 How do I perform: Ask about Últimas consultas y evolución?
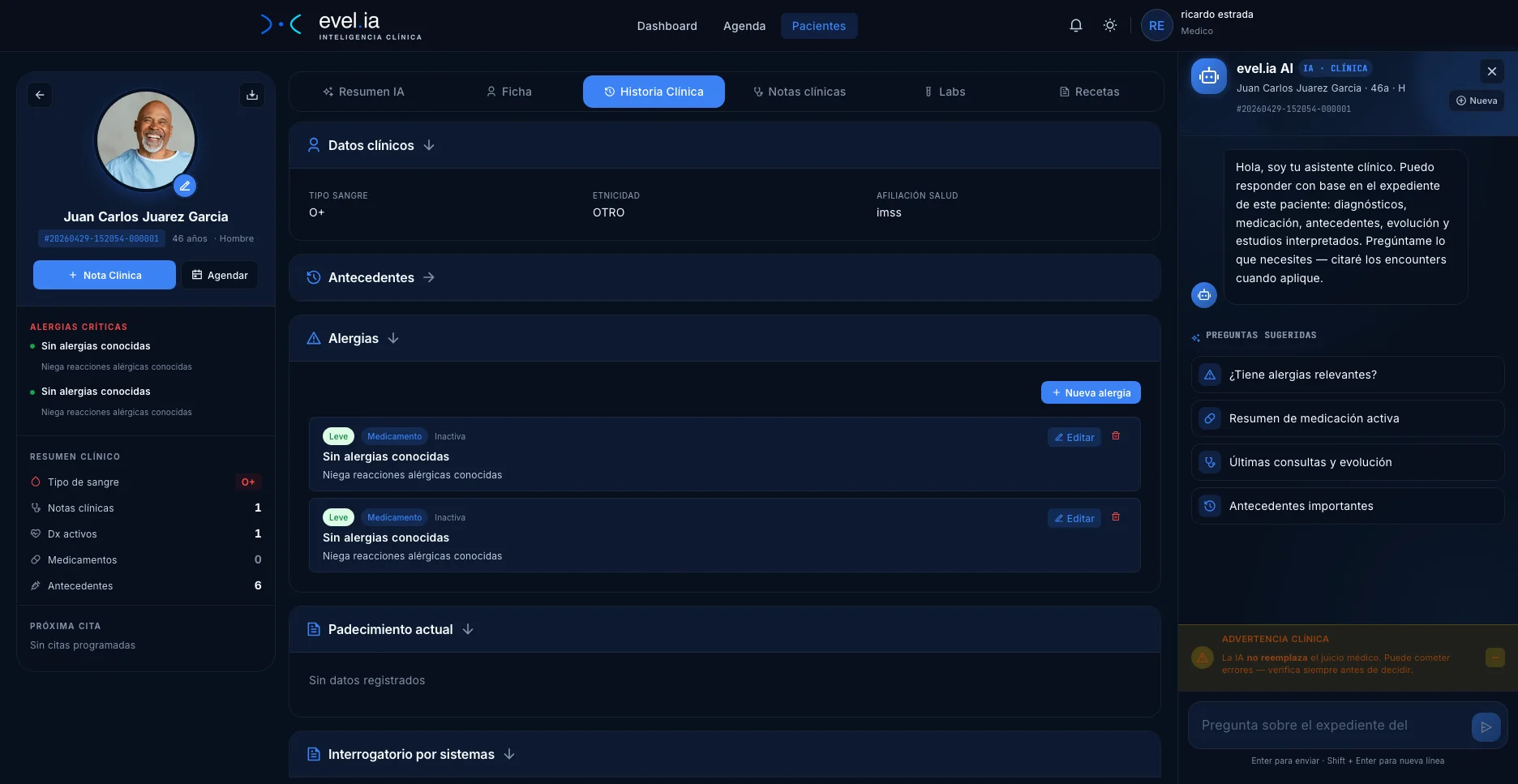pos(1348,462)
